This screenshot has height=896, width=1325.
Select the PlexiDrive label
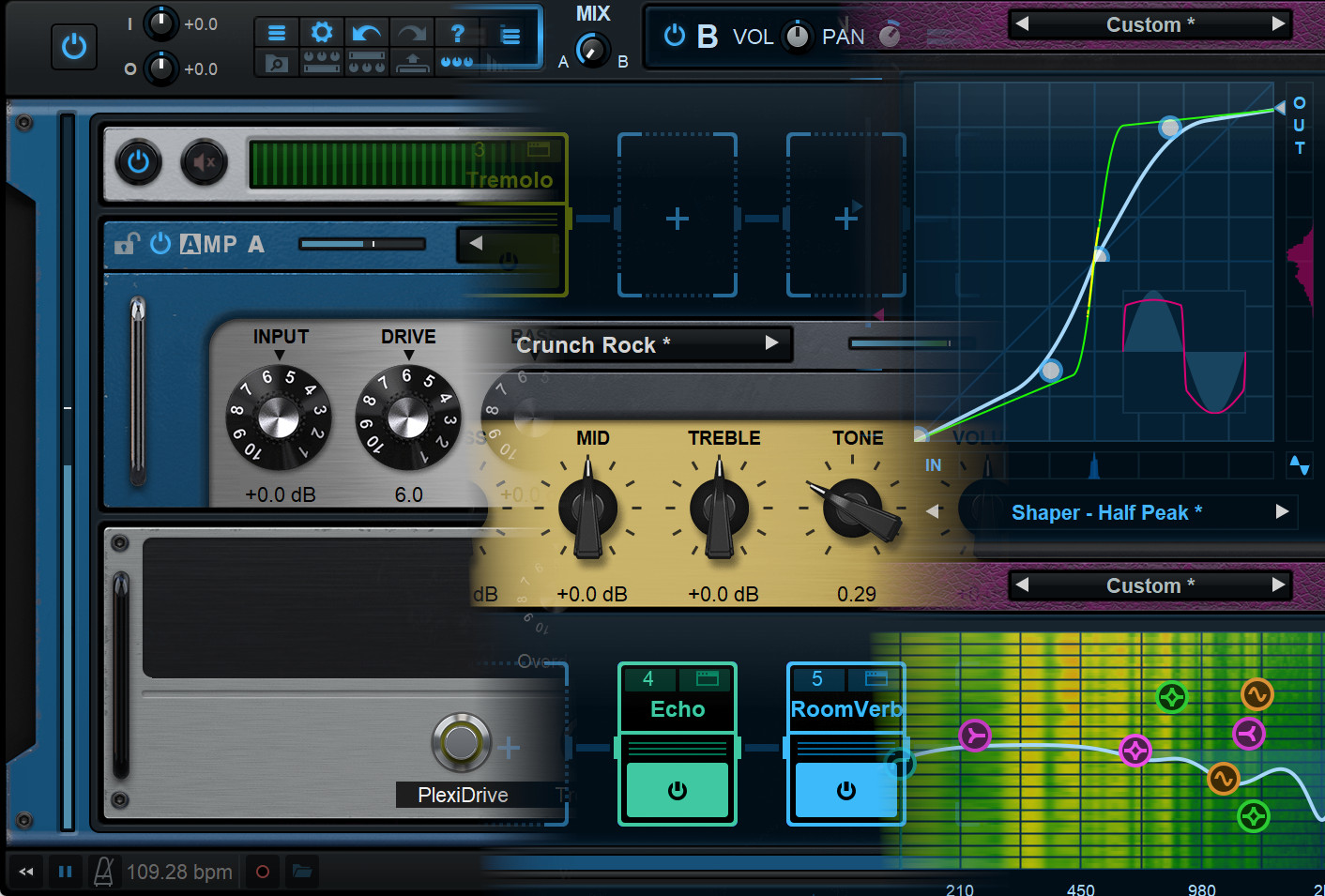pyautogui.click(x=463, y=795)
